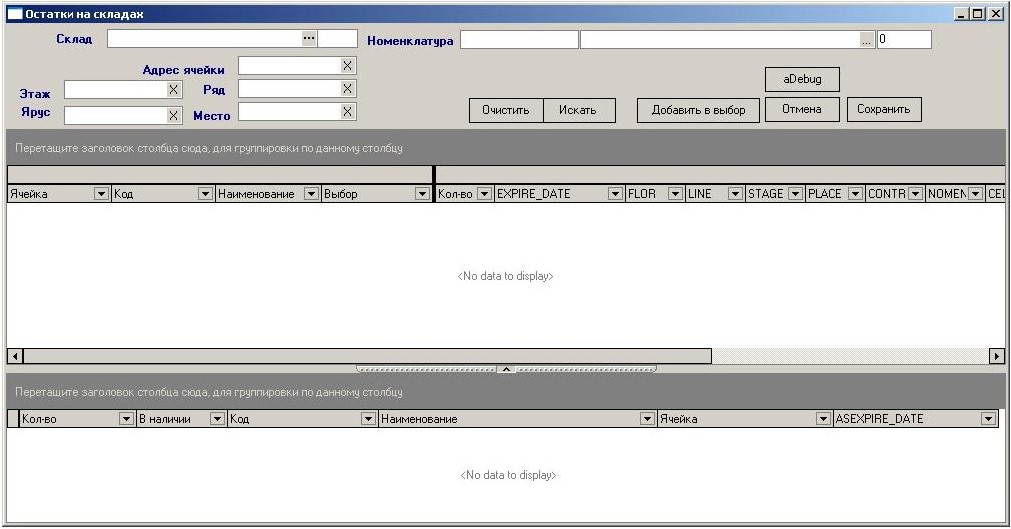The width and height of the screenshot is (1011, 529).
Task: Open filter dropdown on ASEXPIRE_DATE column
Action: (x=988, y=419)
